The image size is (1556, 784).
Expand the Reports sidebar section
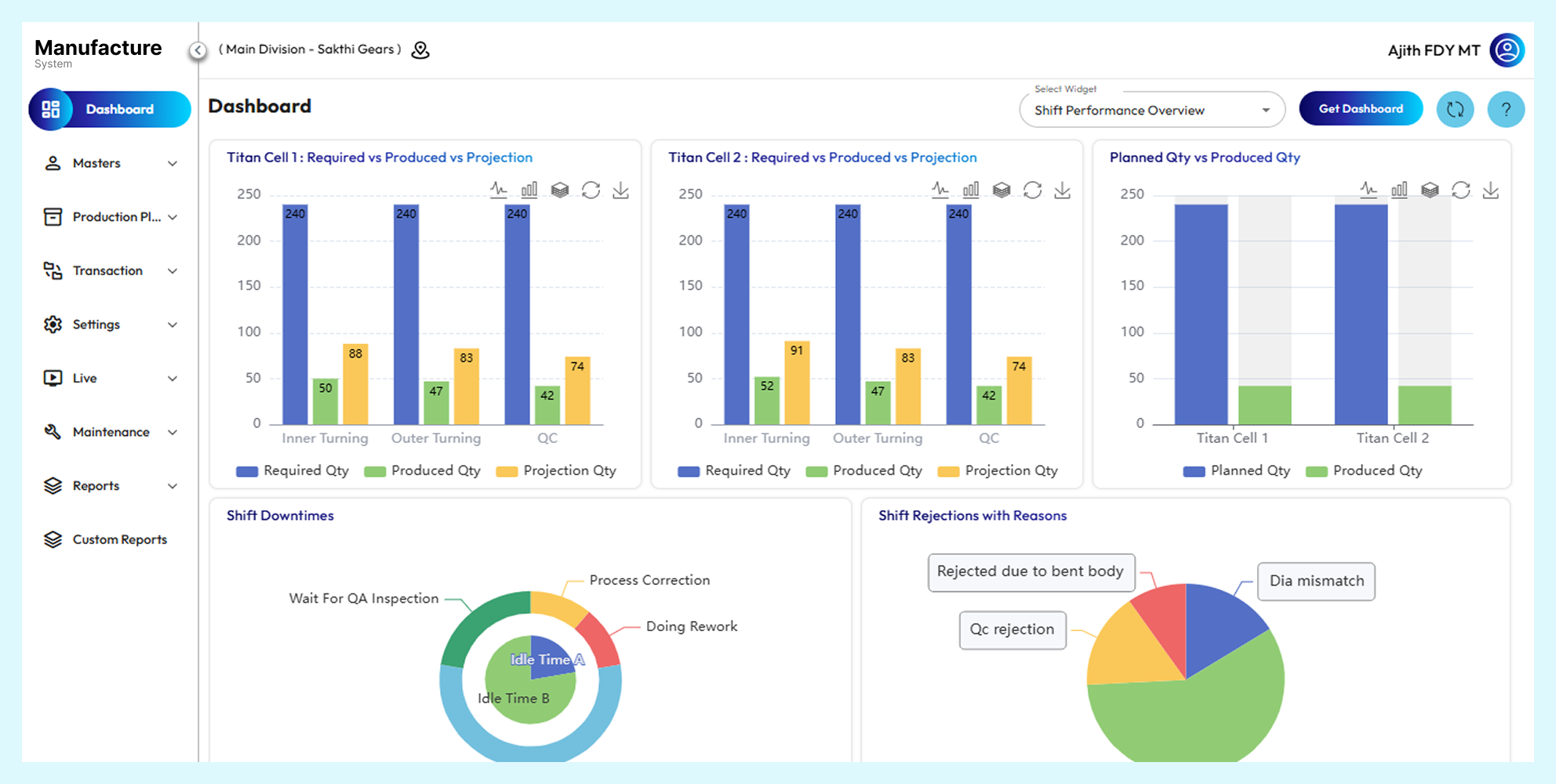pos(110,485)
